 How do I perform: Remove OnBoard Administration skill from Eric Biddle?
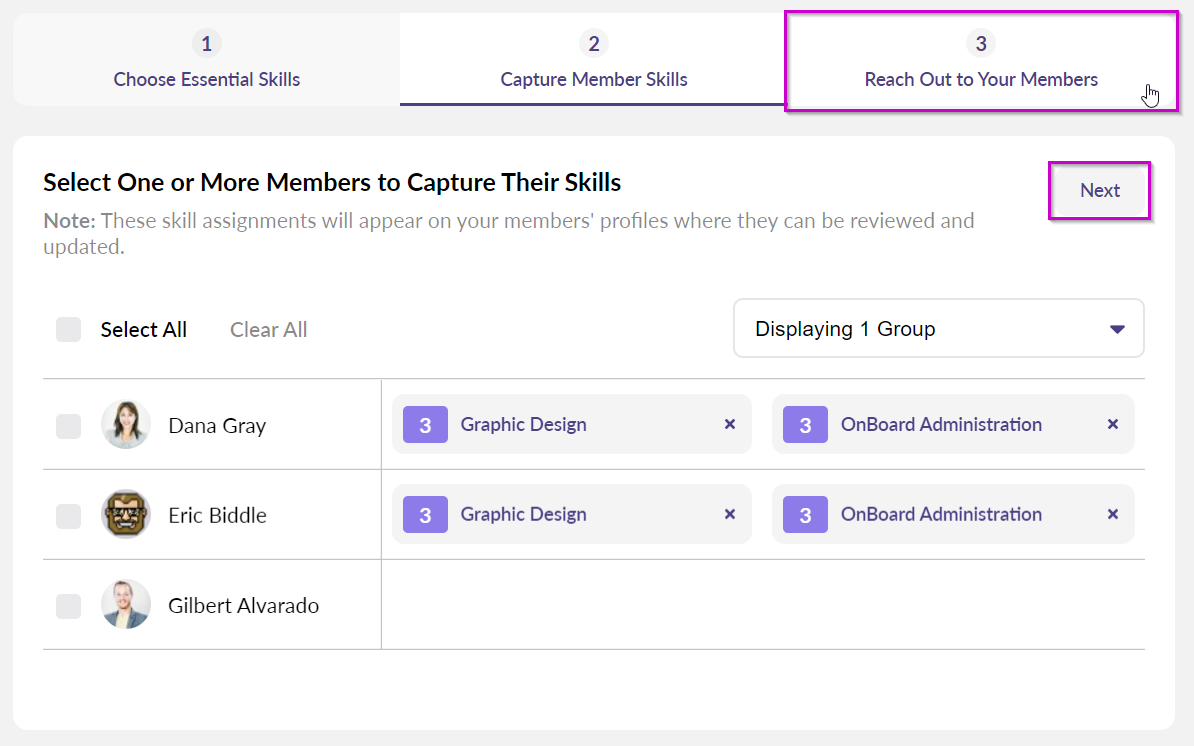click(1112, 514)
